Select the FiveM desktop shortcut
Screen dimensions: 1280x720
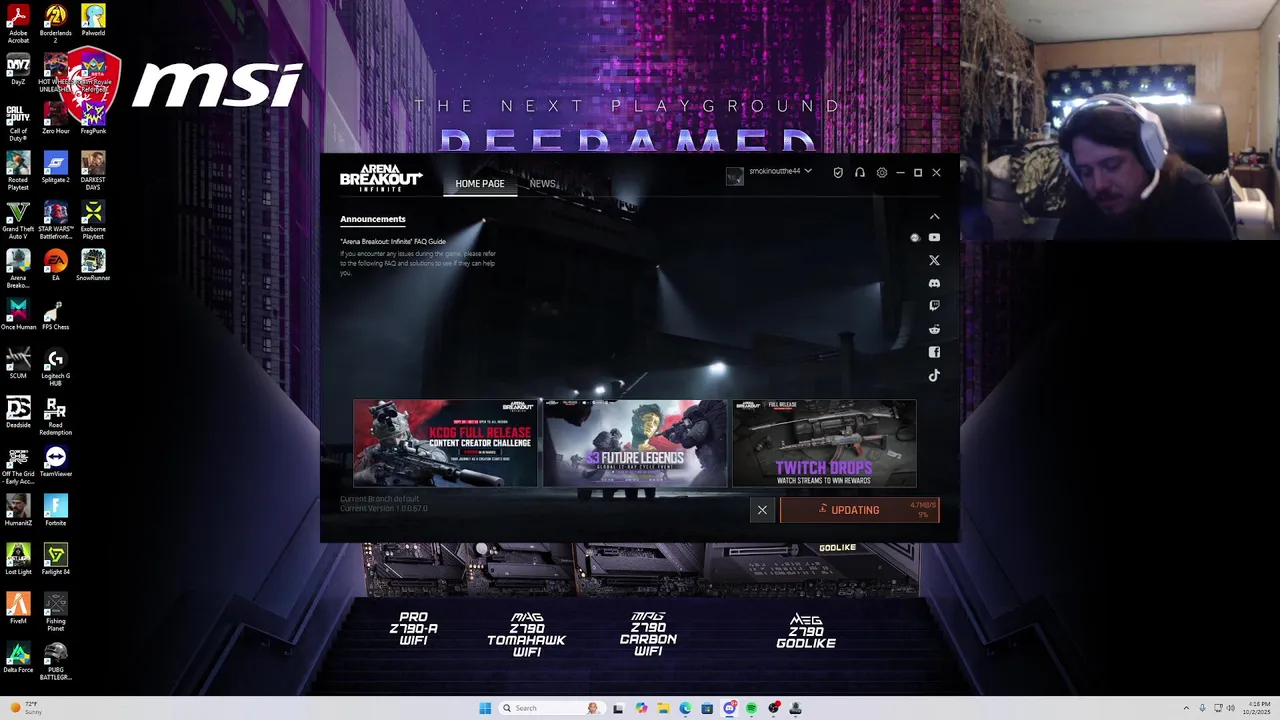(x=18, y=608)
